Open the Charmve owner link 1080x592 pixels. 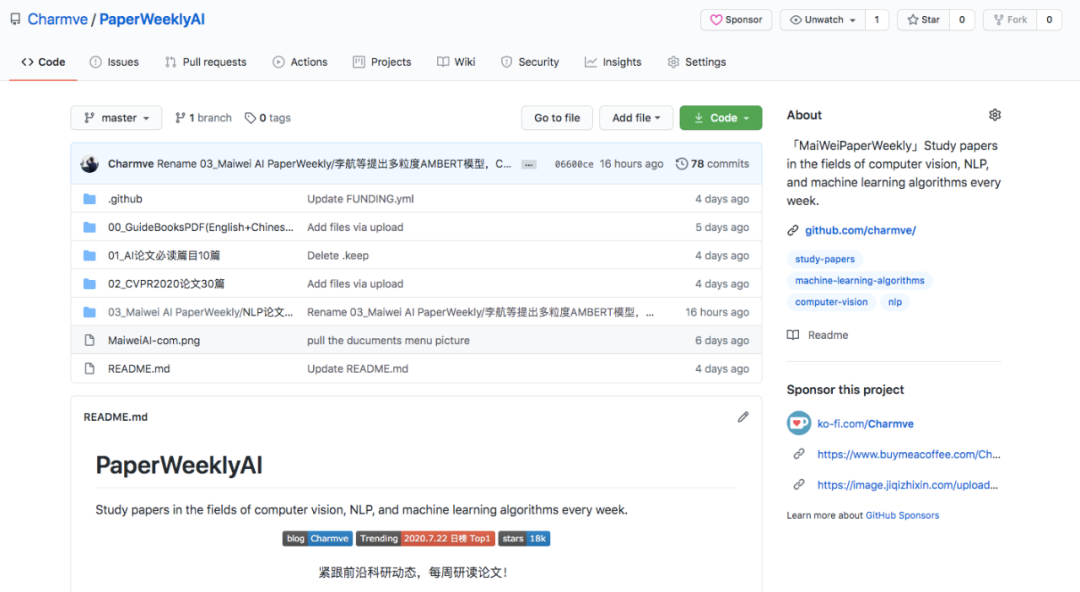[57, 19]
